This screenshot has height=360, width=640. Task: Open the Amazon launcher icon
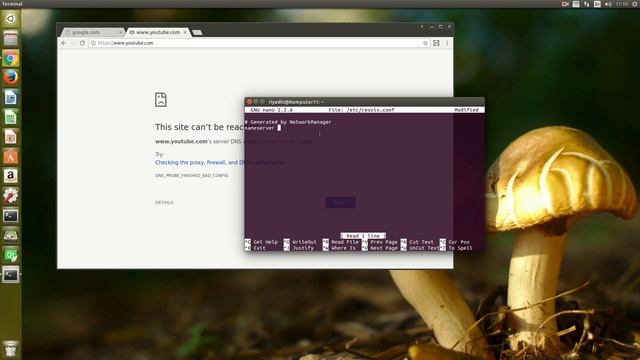click(11, 176)
